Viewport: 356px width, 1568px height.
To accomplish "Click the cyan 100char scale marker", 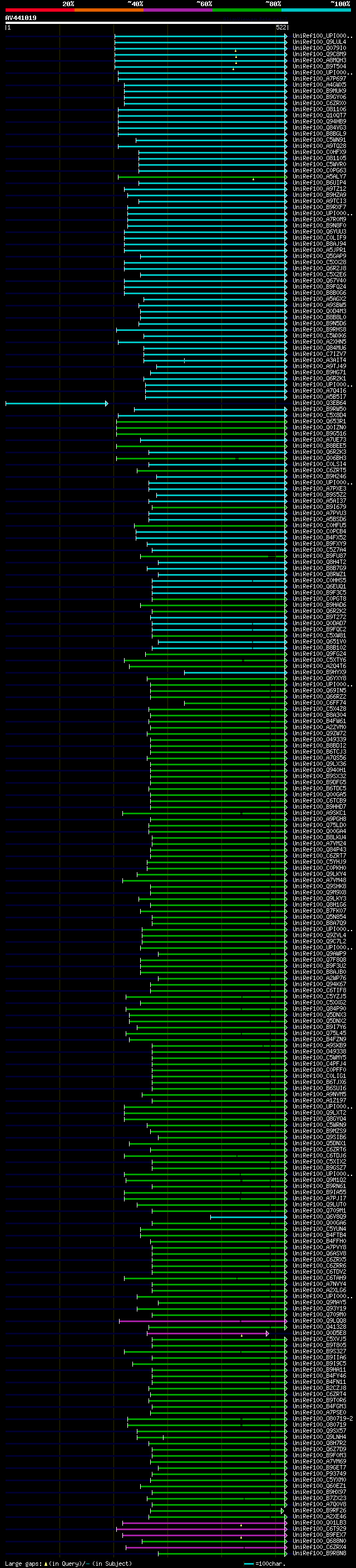I will (x=248, y=1563).
